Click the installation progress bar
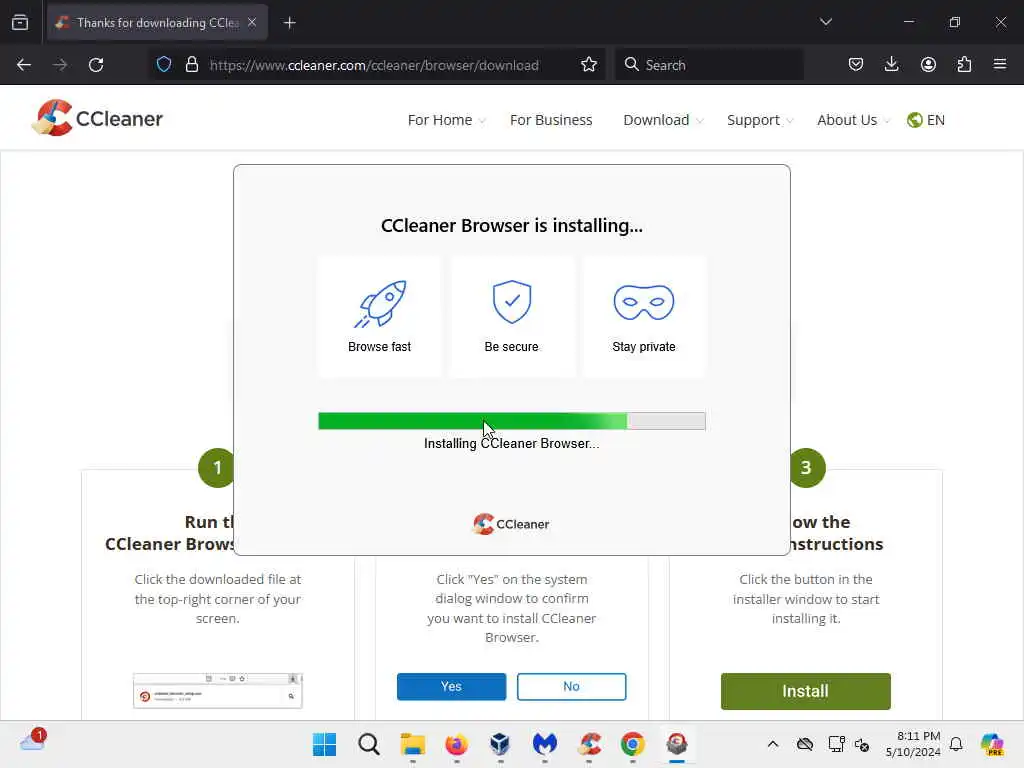 [x=512, y=421]
